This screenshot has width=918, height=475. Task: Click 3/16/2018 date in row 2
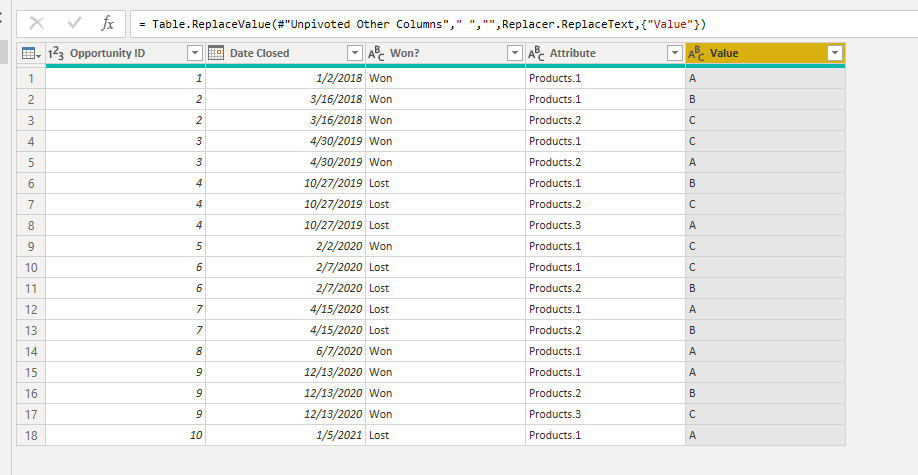point(286,99)
